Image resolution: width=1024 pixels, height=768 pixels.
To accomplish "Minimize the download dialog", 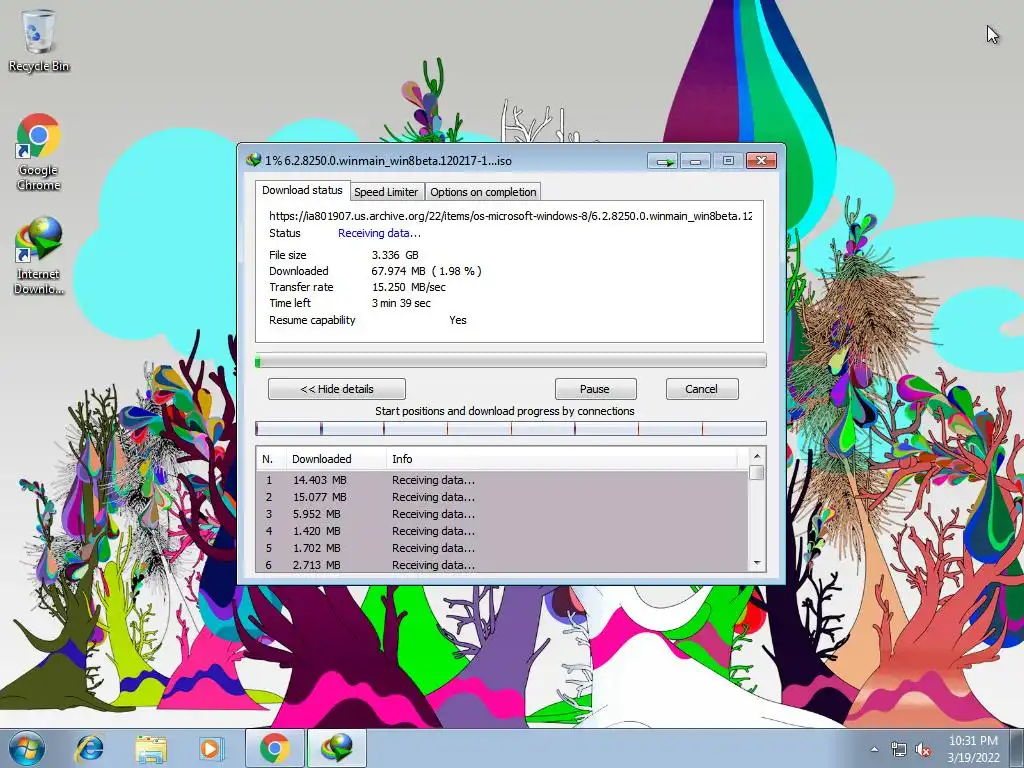I will point(696,161).
